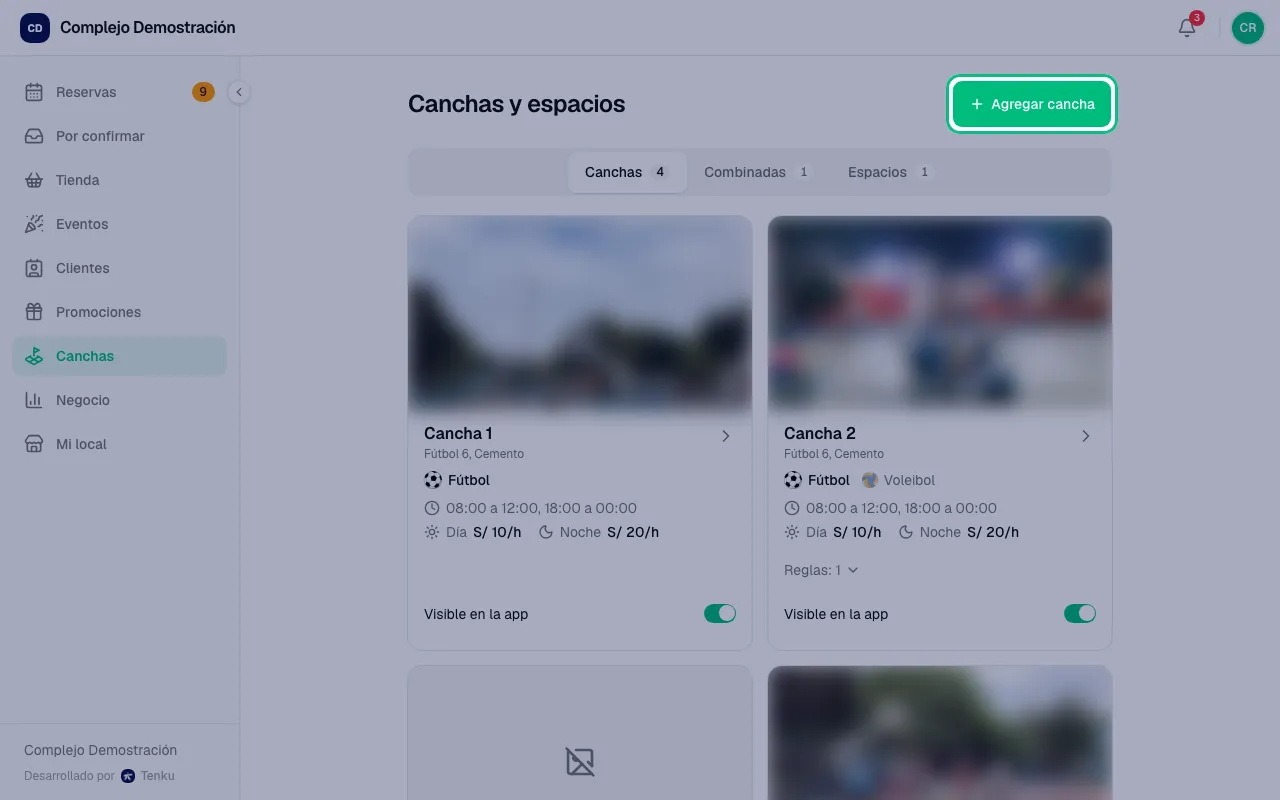The image size is (1280, 800).
Task: Open Cancha 2 details chevron
Action: 1086,436
